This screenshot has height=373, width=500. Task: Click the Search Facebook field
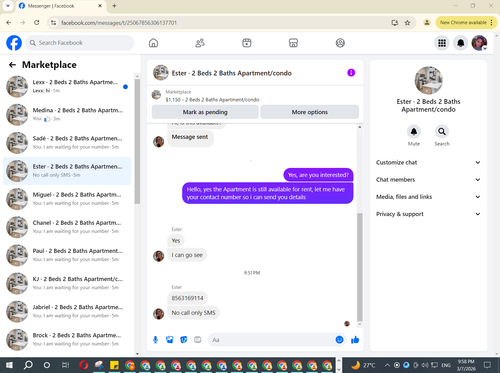coord(80,43)
